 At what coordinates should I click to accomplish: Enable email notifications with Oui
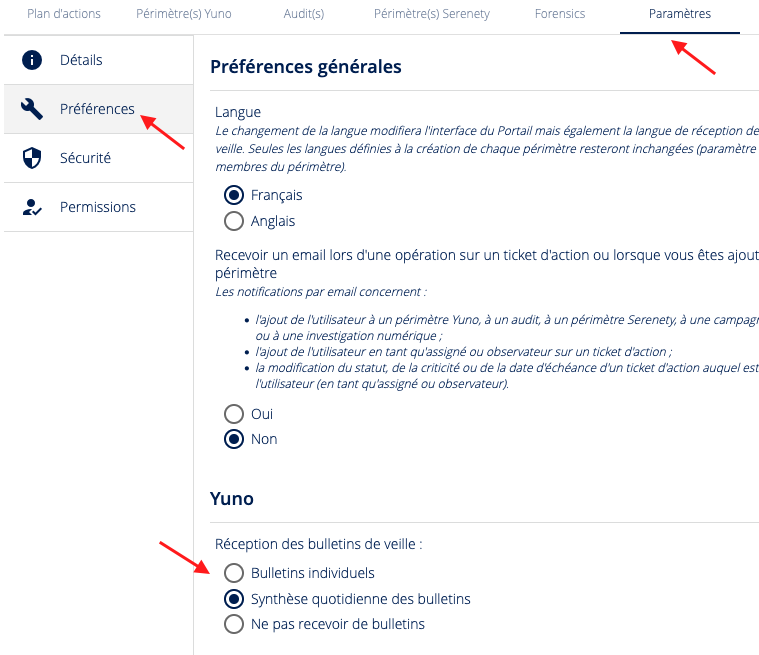[234, 413]
